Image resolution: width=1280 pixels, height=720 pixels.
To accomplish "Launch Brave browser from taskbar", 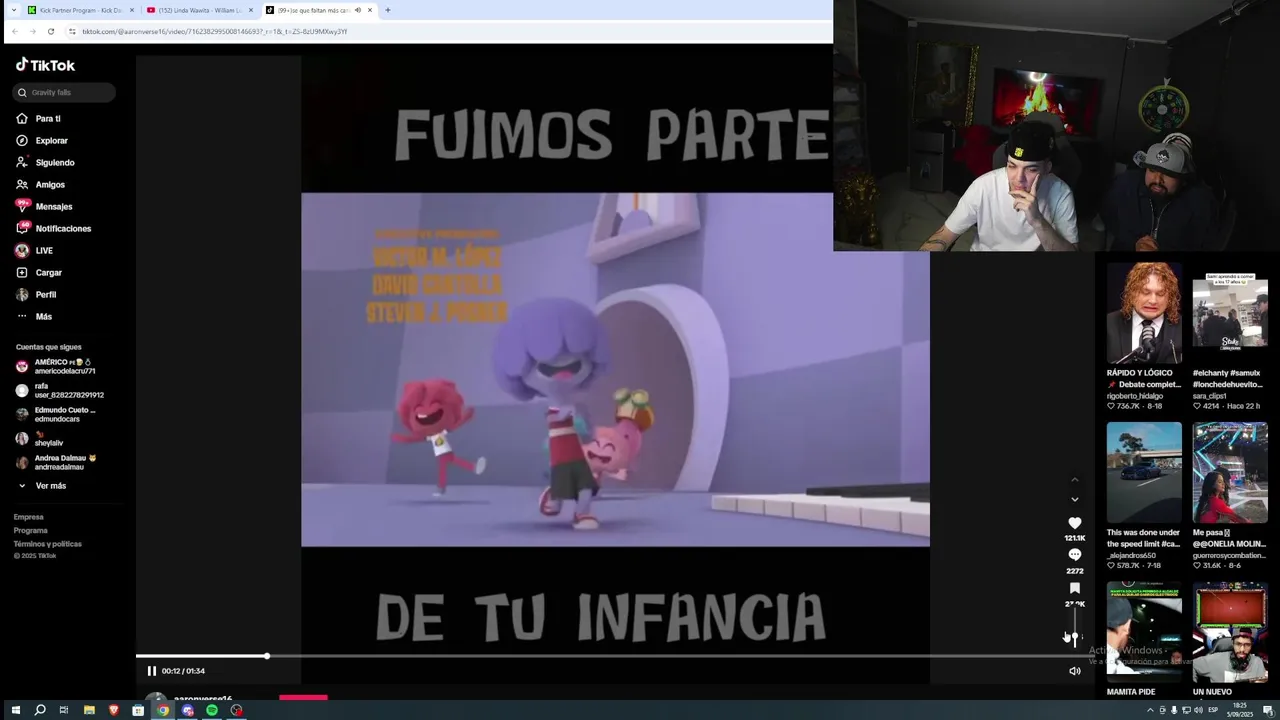I will [x=113, y=710].
